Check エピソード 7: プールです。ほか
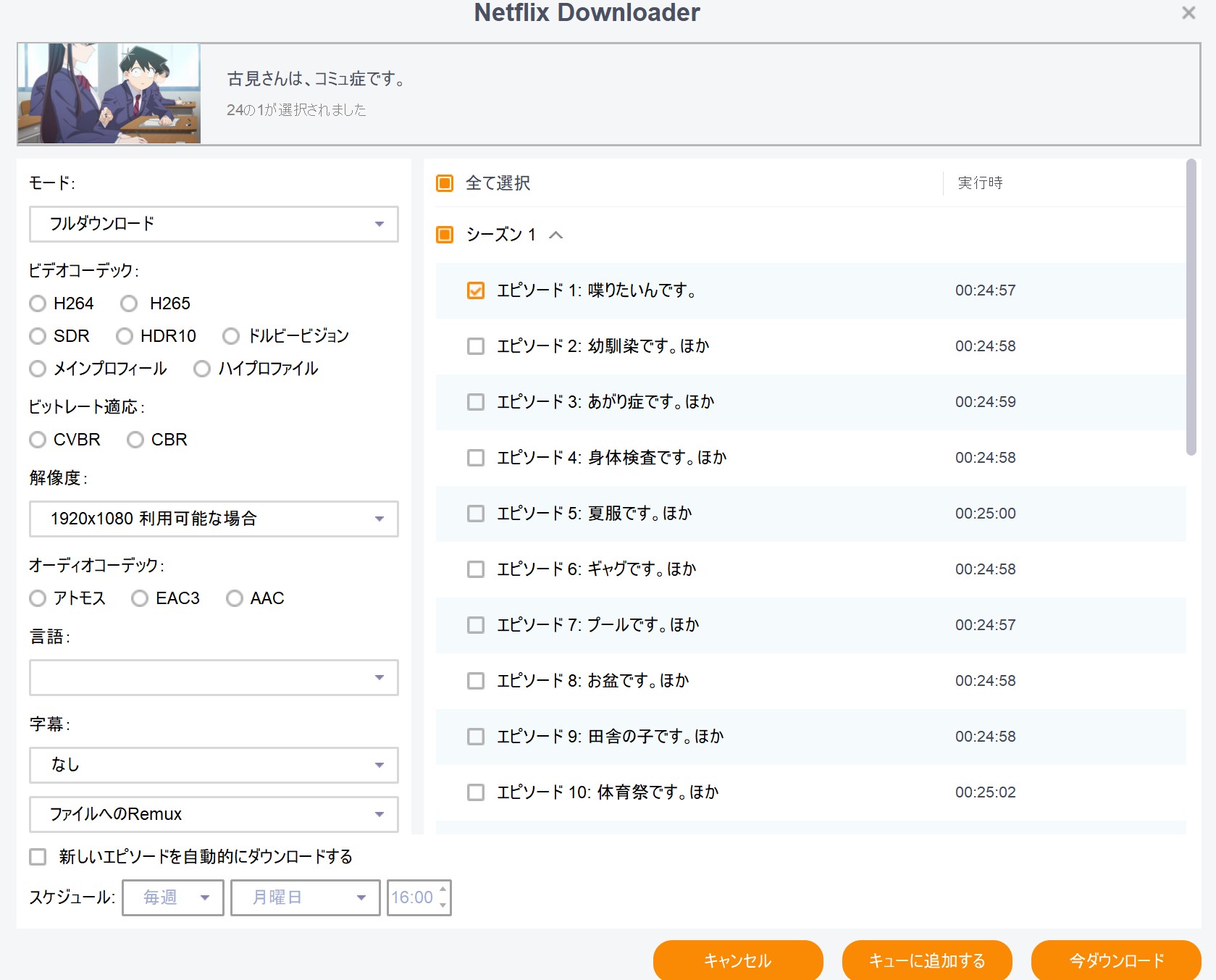 point(476,625)
